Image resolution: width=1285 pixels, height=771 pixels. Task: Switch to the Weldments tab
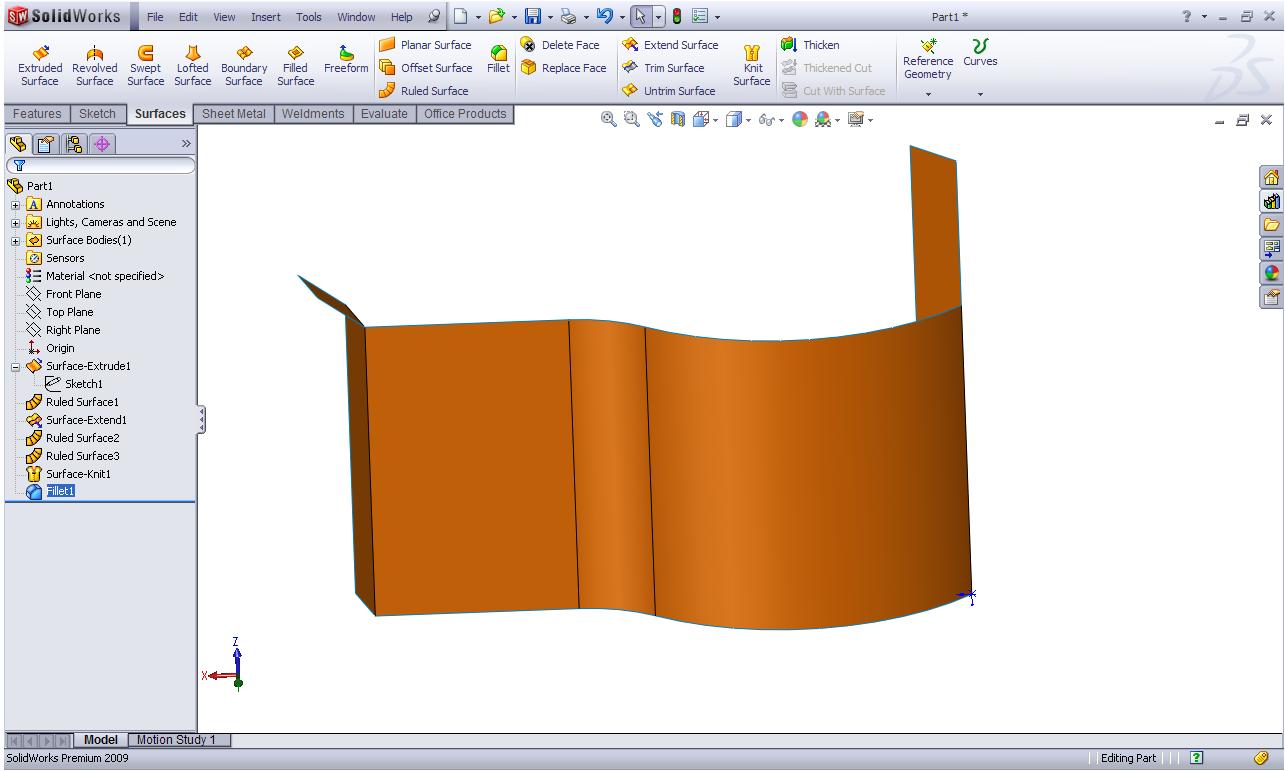313,114
